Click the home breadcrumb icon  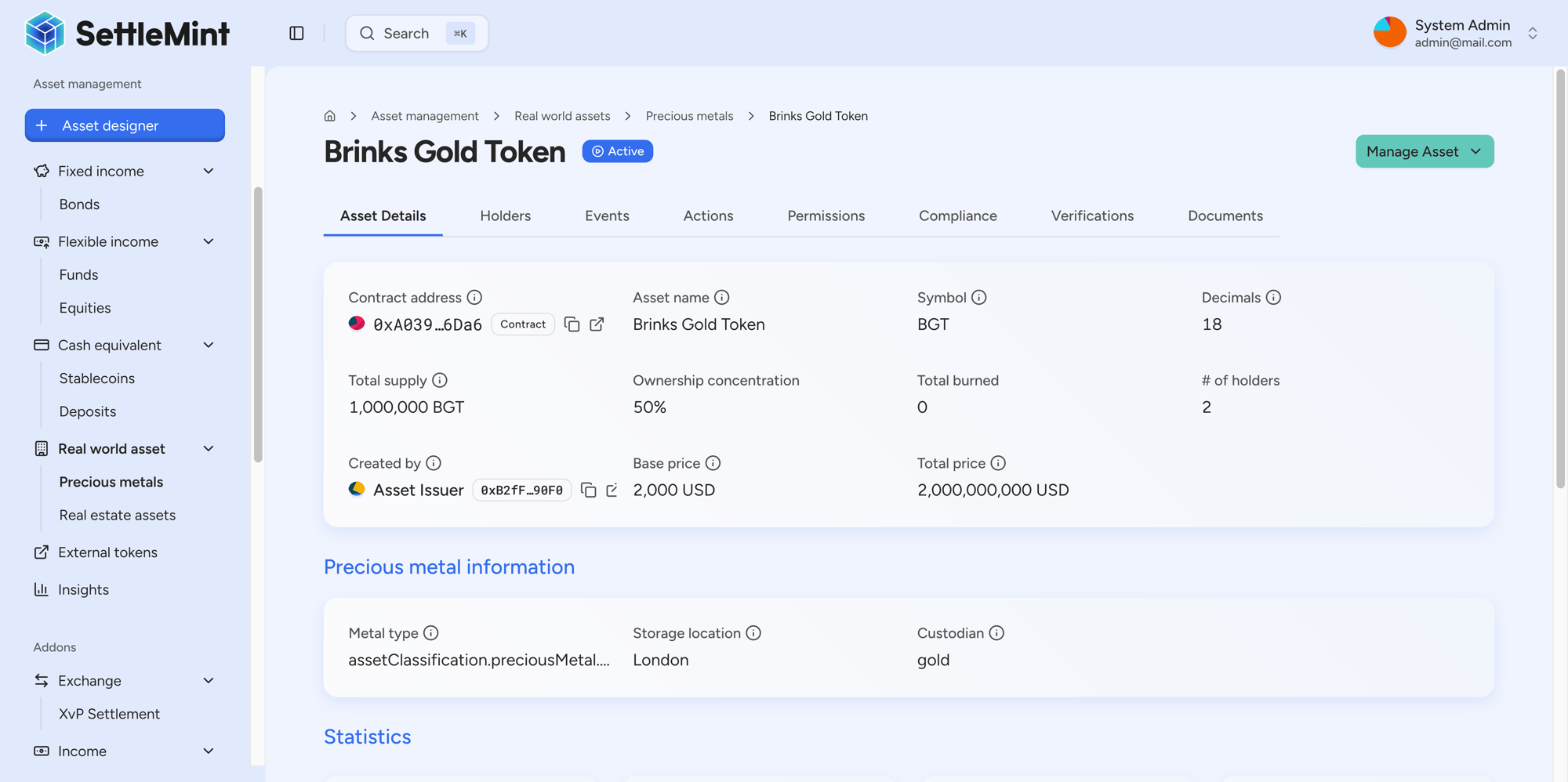coord(329,115)
